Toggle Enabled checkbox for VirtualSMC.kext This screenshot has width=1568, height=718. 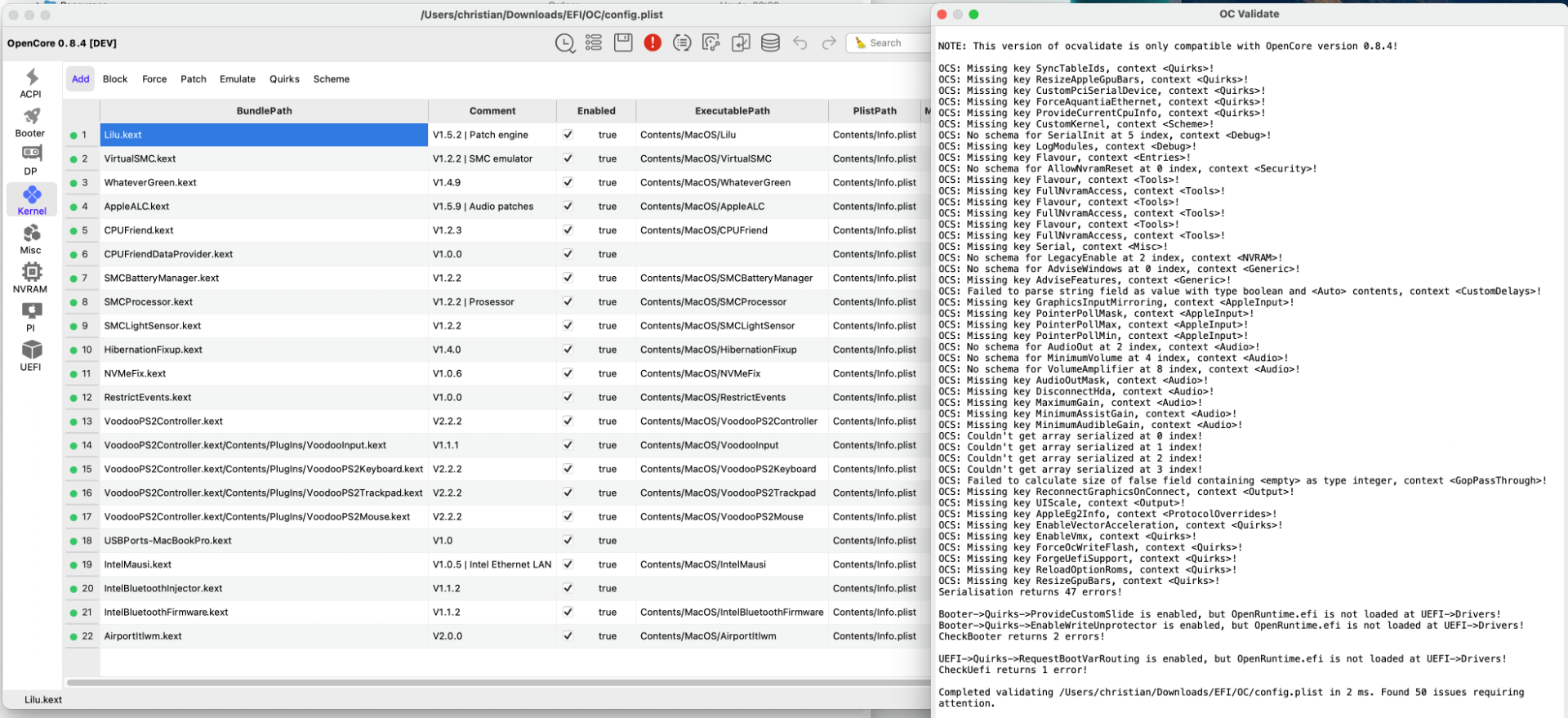pos(568,158)
